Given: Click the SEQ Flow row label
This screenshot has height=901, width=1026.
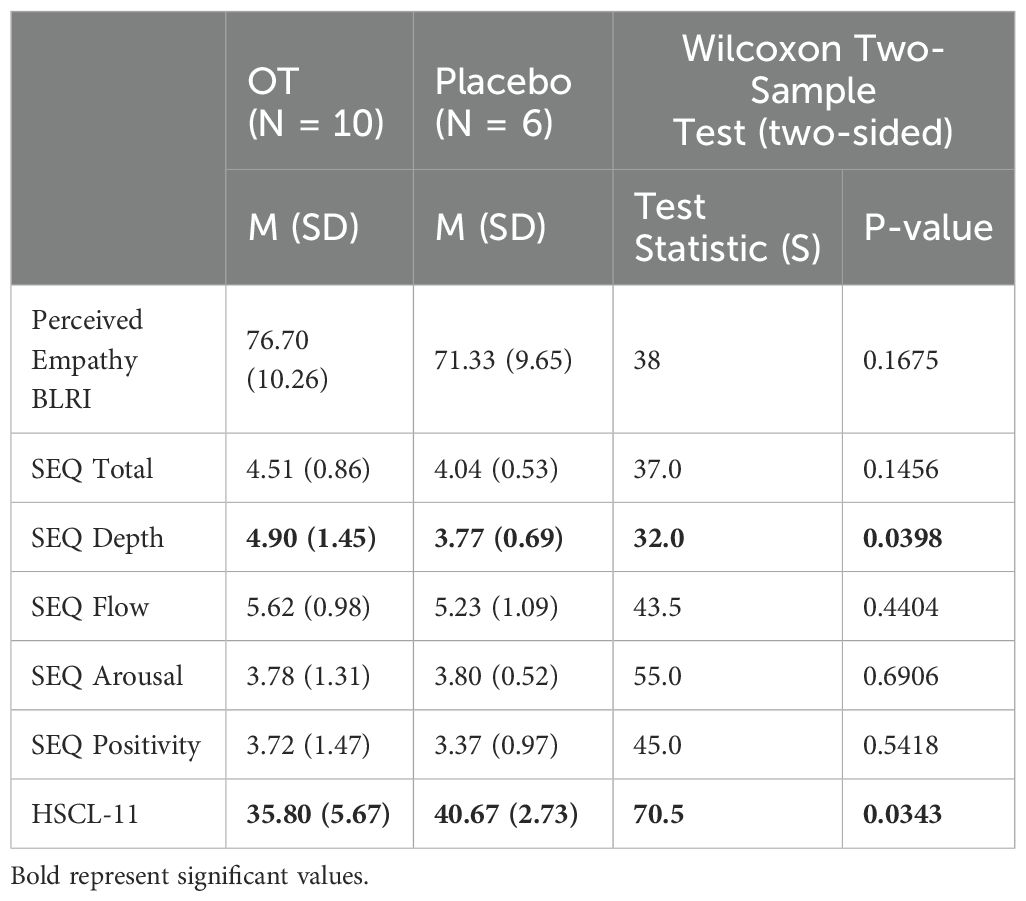Looking at the screenshot, I should pos(90,607).
